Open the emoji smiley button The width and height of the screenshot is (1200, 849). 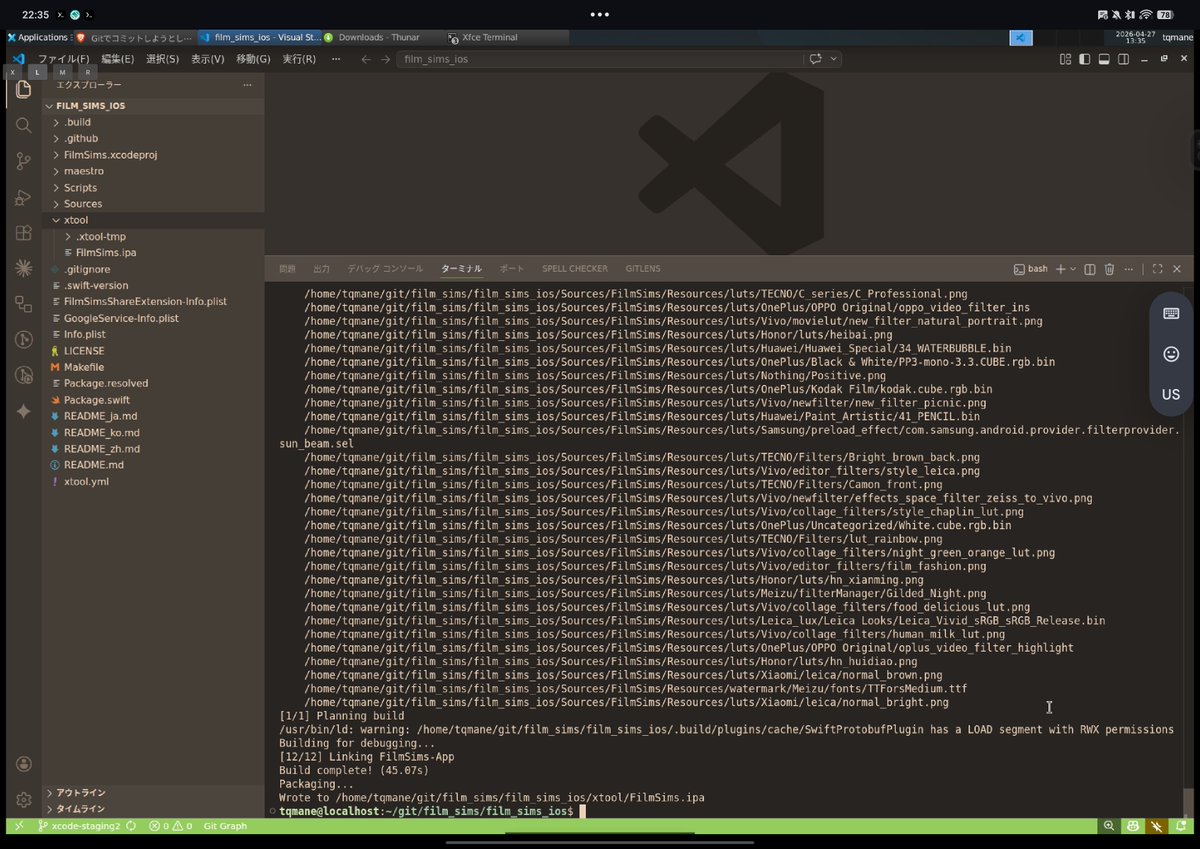[x=1171, y=354]
